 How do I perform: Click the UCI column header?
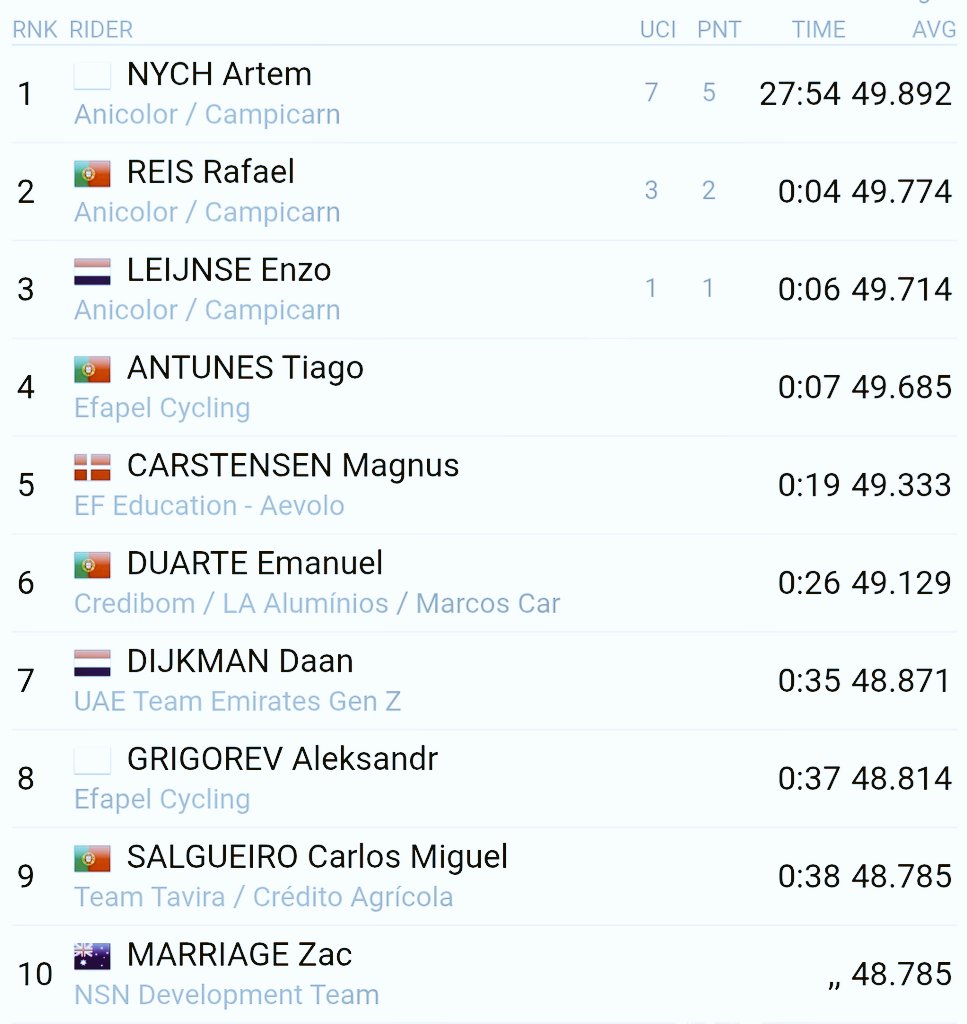click(658, 30)
